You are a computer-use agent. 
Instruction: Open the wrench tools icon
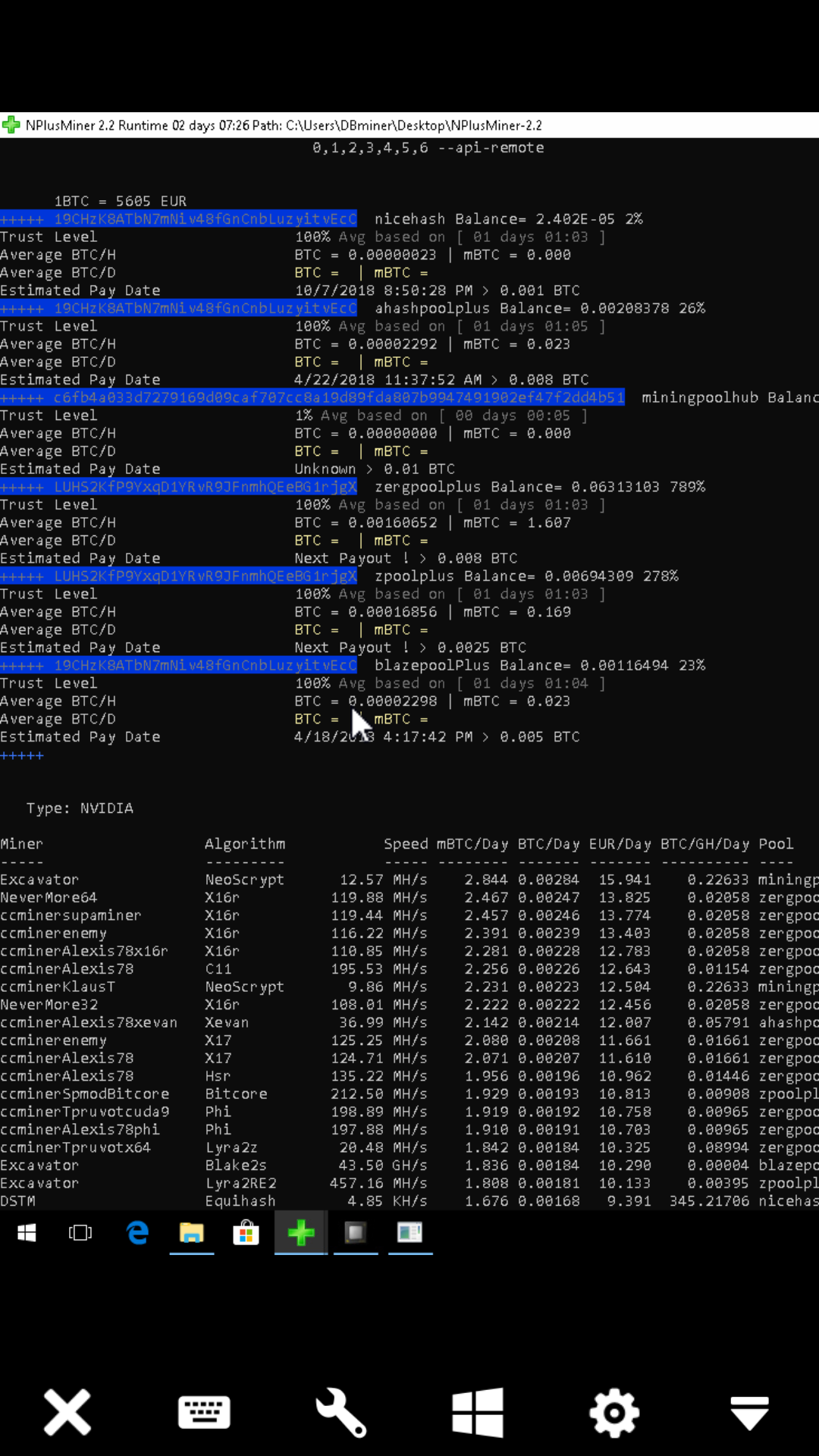point(340,1413)
